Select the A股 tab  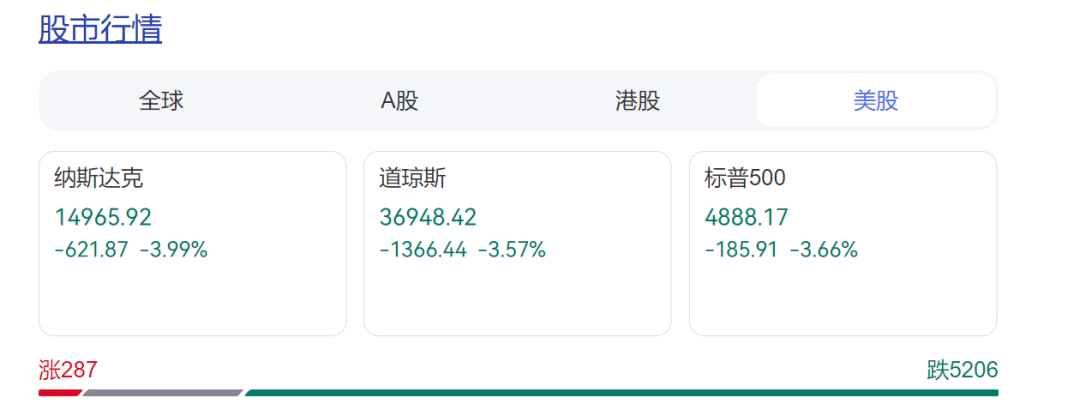coord(399,101)
